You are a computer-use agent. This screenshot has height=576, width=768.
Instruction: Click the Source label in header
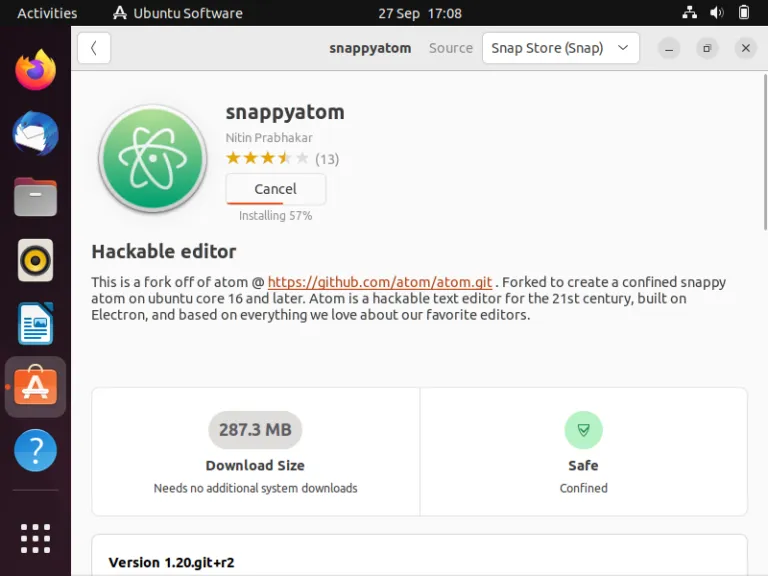[451, 48]
